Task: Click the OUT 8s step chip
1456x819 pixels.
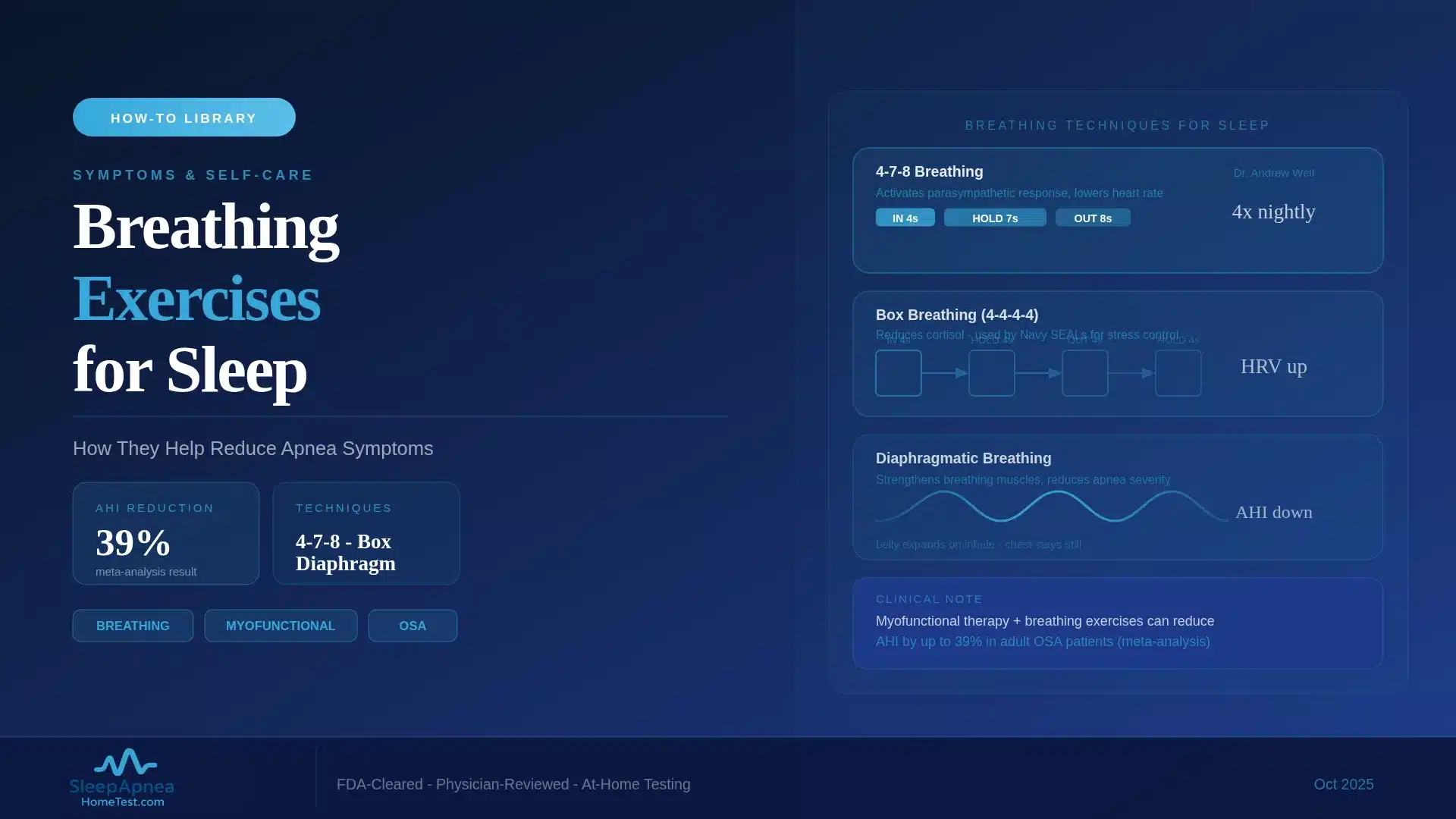Action: pos(1093,218)
